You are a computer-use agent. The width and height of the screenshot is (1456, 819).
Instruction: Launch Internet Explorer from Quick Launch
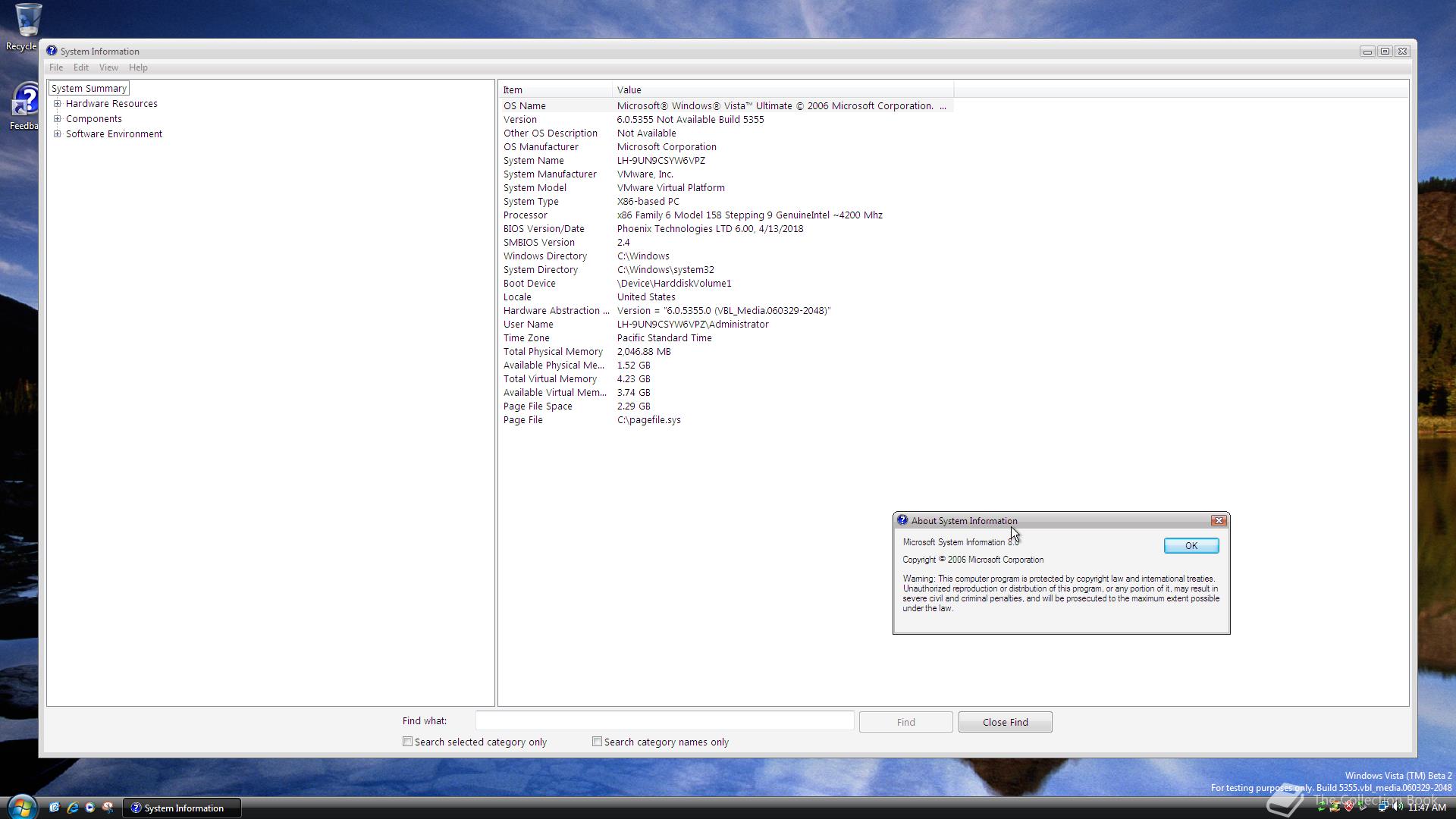73,808
